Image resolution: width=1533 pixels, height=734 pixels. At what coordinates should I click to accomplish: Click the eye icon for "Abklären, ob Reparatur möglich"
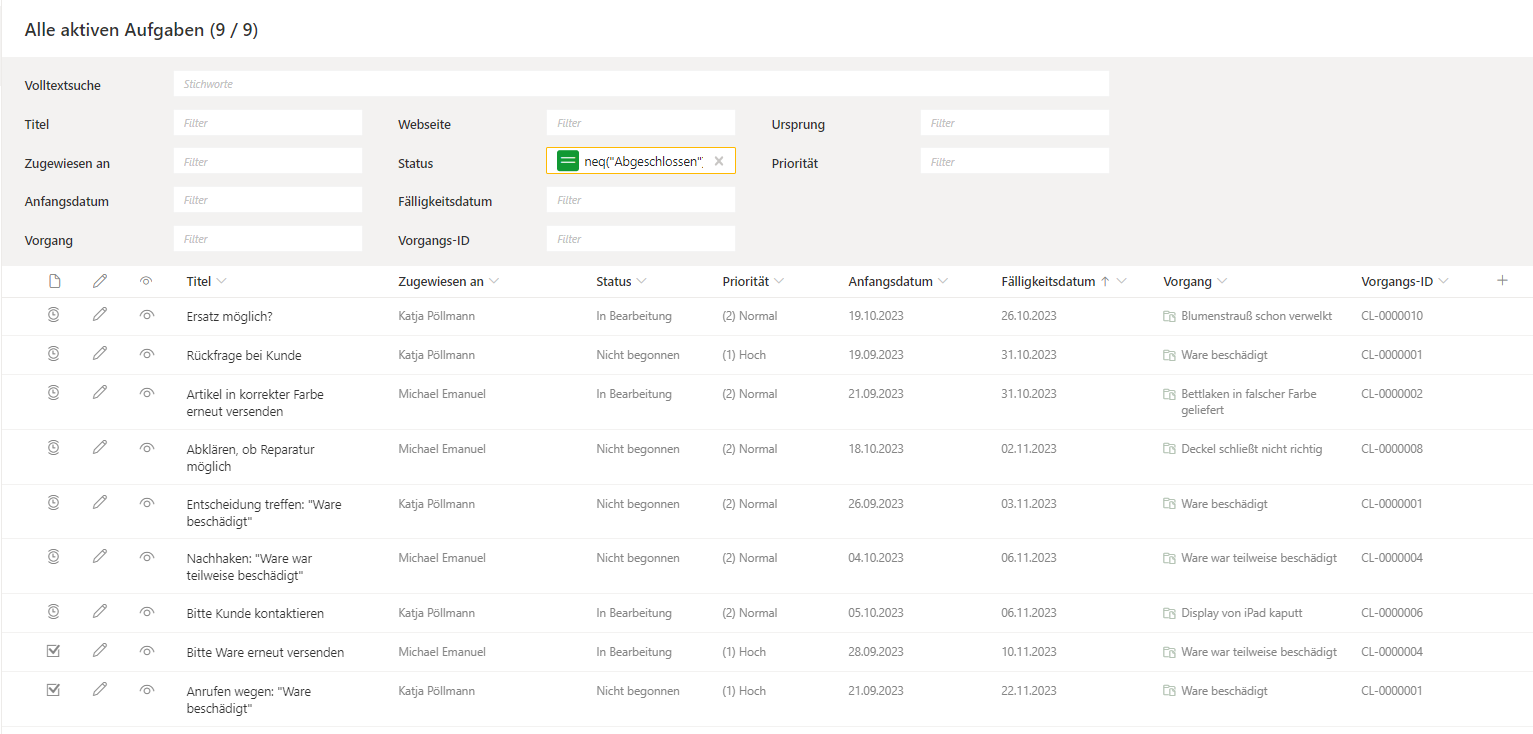(x=147, y=448)
